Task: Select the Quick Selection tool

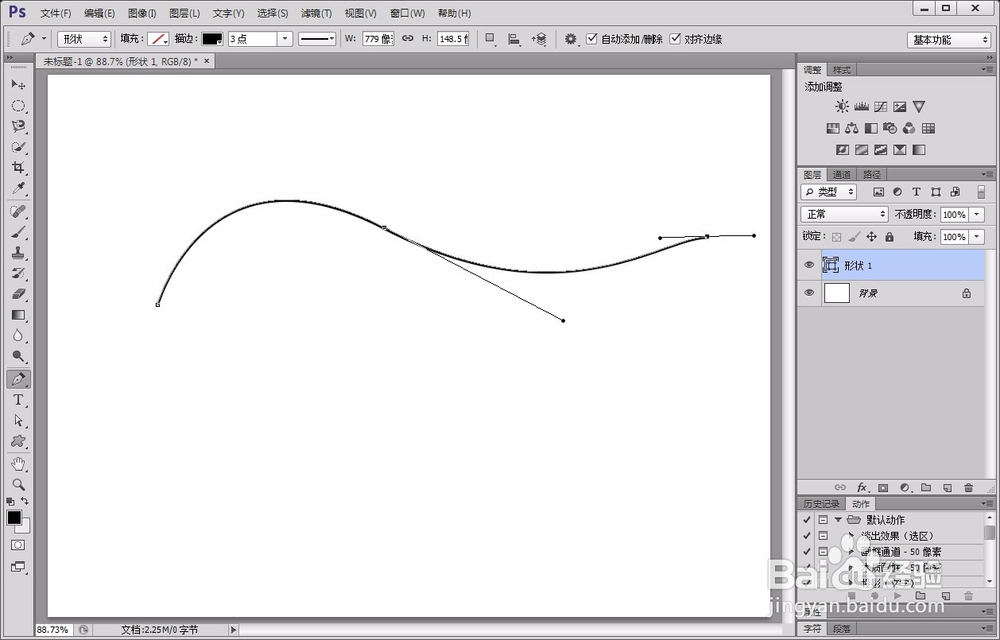Action: (18, 147)
